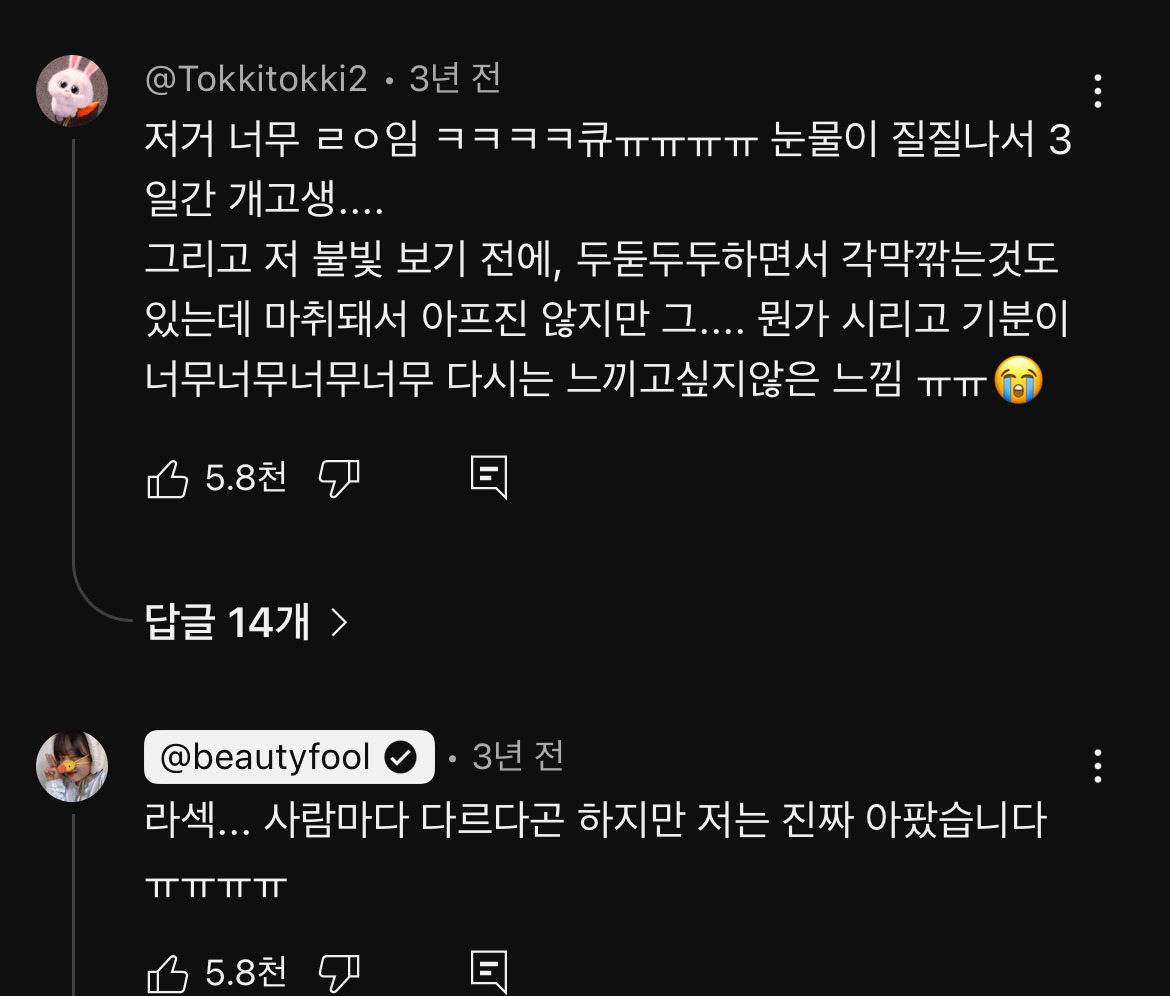The height and width of the screenshot is (996, 1170).
Task: Like the comment by @Tokkitokki2
Action: pyautogui.click(x=167, y=479)
